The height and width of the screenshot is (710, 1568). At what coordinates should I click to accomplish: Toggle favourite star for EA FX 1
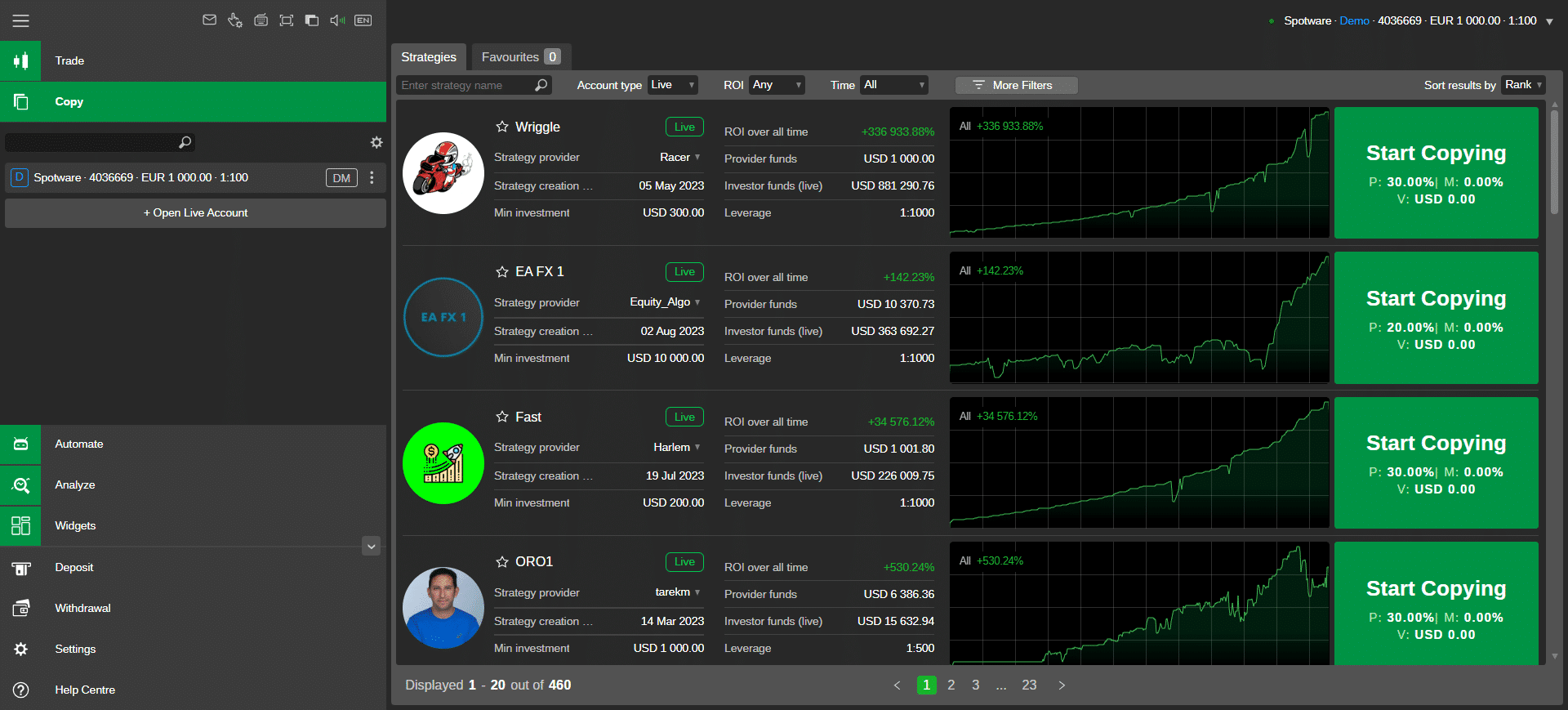[x=502, y=272]
